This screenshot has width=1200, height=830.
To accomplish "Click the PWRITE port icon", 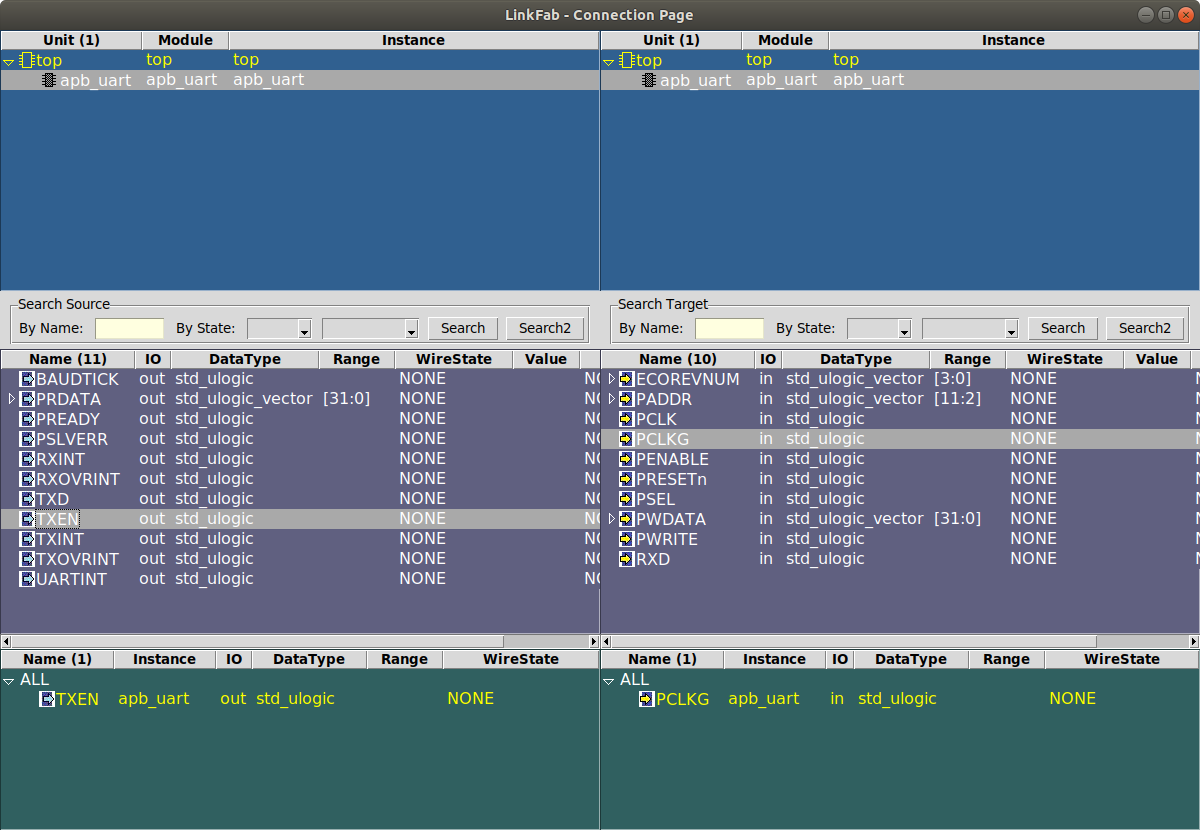I will pyautogui.click(x=627, y=539).
